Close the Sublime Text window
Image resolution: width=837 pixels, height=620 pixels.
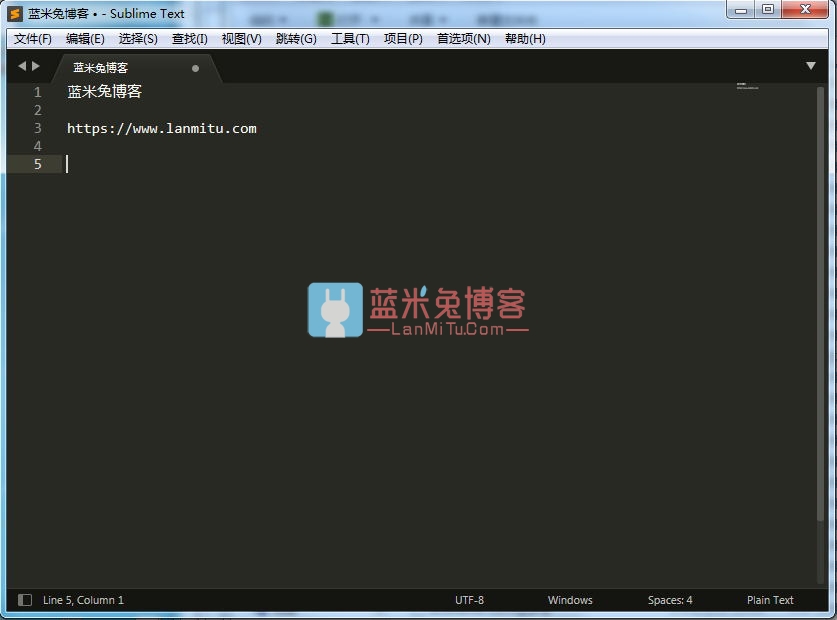click(805, 10)
